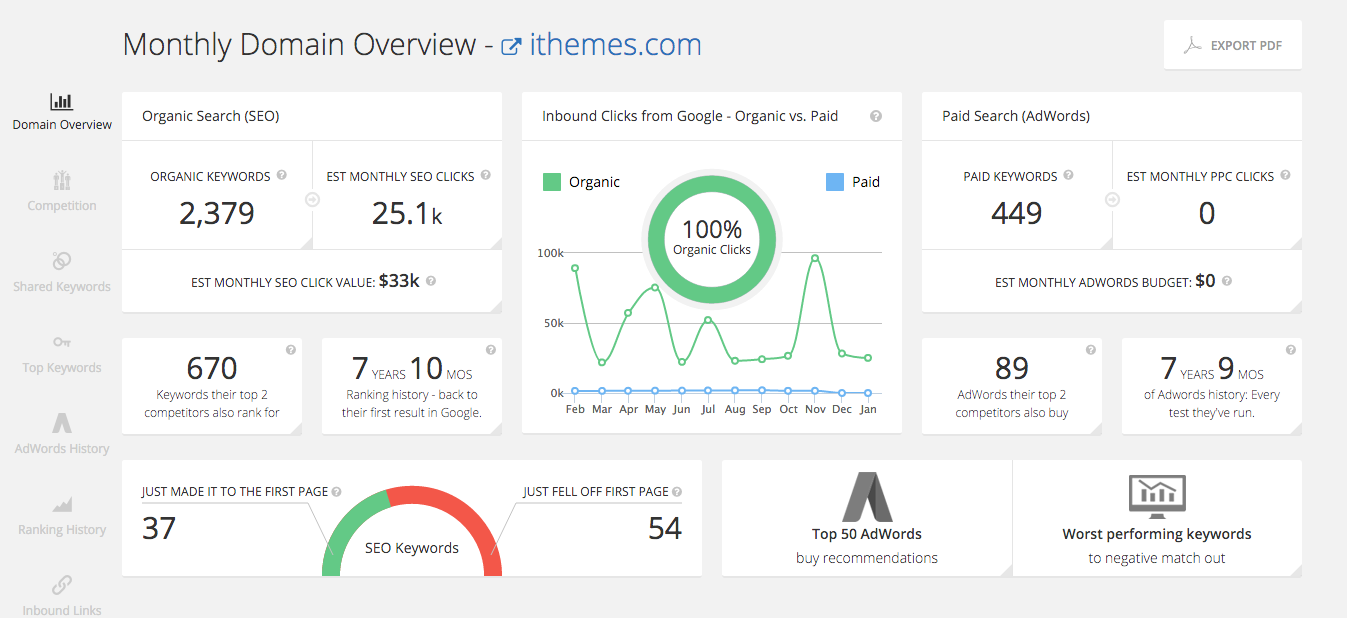Click help icon in Inbound Clicks from Google header
The image size is (1347, 618).
(x=876, y=116)
